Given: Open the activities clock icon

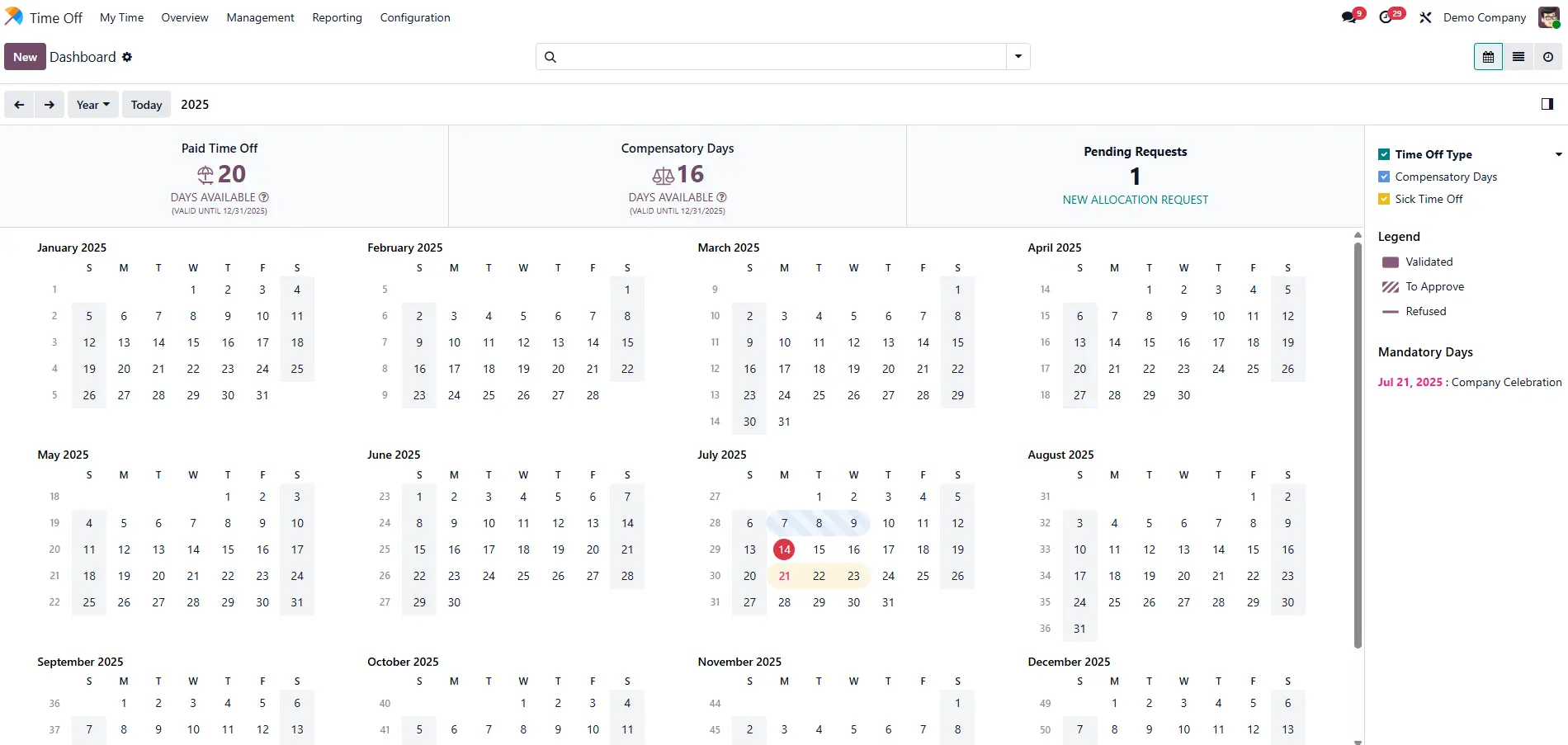Looking at the screenshot, I should click(x=1386, y=17).
